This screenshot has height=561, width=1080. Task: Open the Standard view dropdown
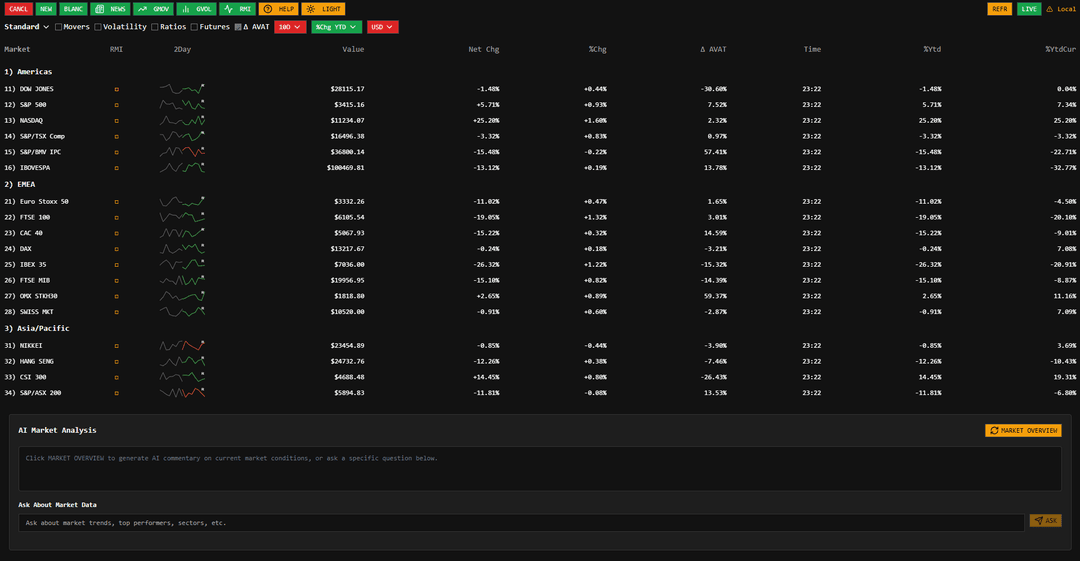coord(26,27)
